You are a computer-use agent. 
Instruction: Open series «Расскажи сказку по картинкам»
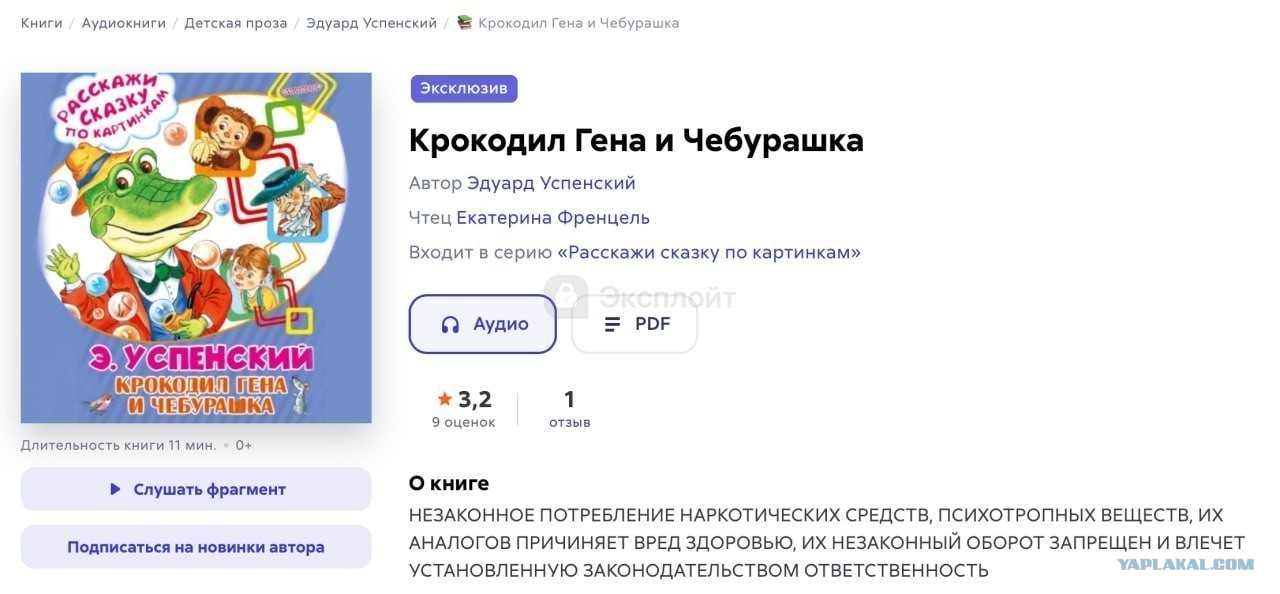(x=709, y=252)
